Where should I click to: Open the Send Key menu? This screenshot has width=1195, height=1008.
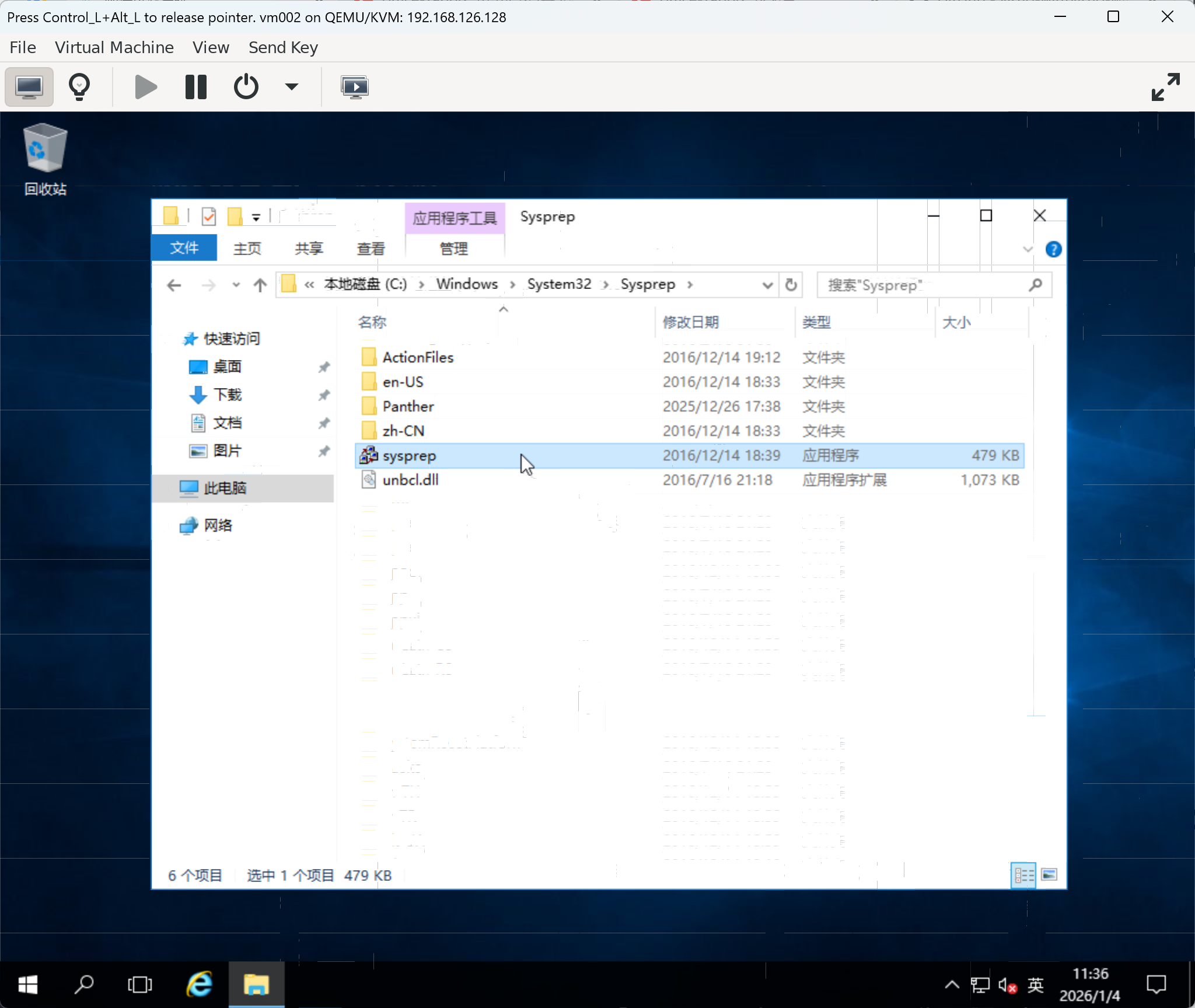pyautogui.click(x=283, y=47)
